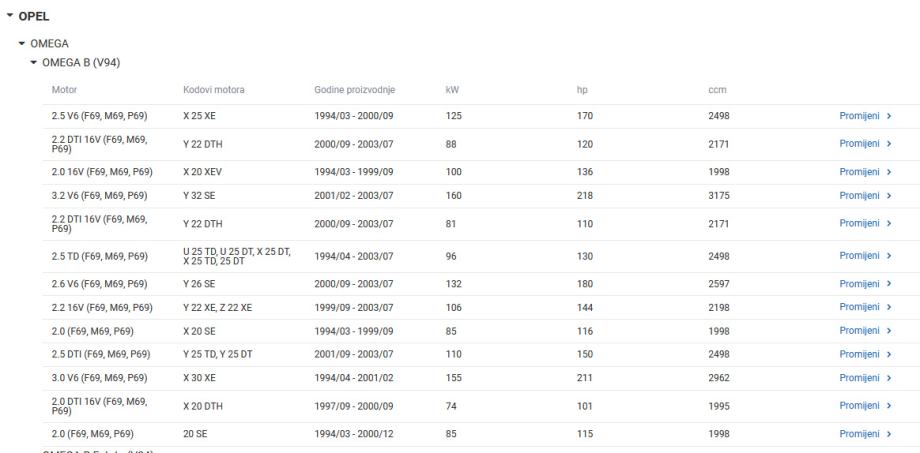
Task: Click the 74 kW value
Action: coord(451,406)
